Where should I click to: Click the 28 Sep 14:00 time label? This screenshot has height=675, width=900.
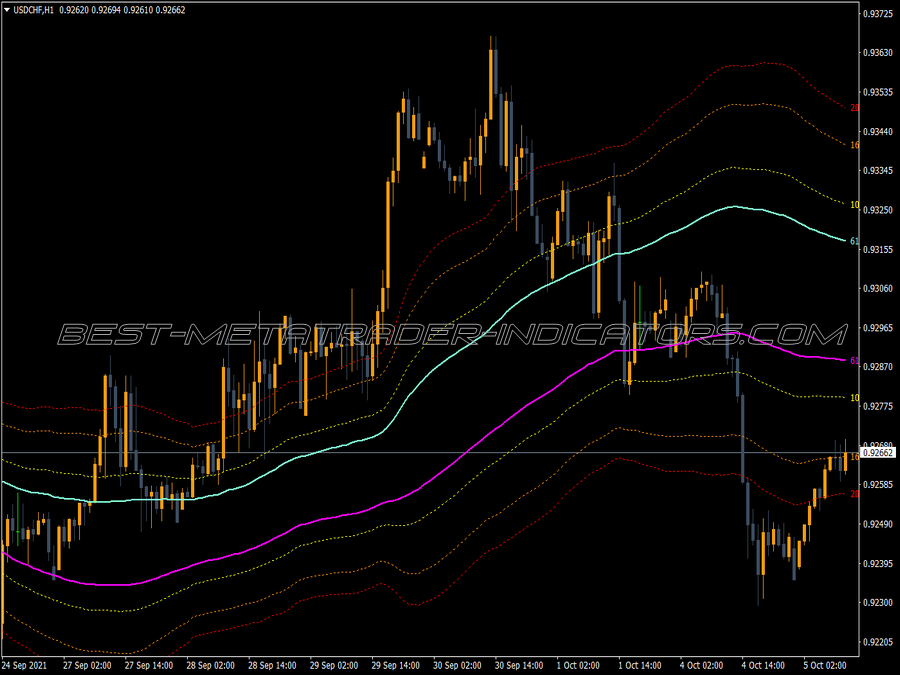point(272,665)
